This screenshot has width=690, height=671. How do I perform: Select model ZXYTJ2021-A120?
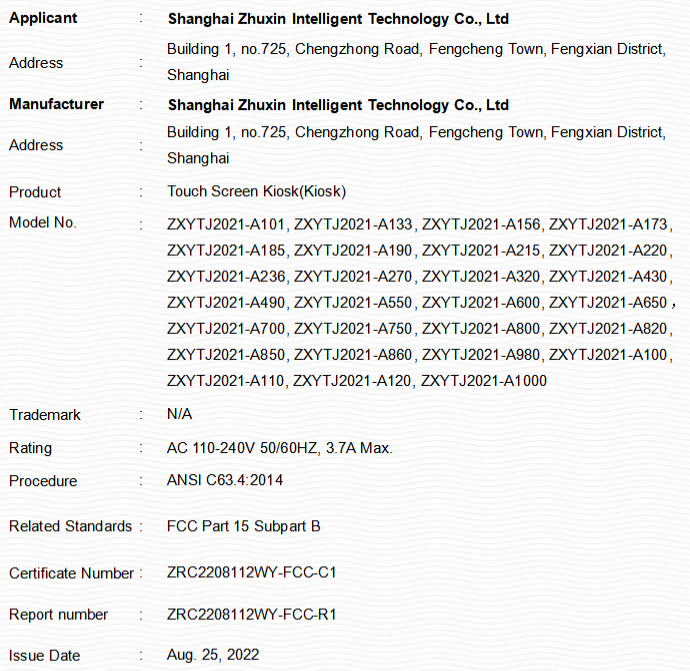pos(352,381)
